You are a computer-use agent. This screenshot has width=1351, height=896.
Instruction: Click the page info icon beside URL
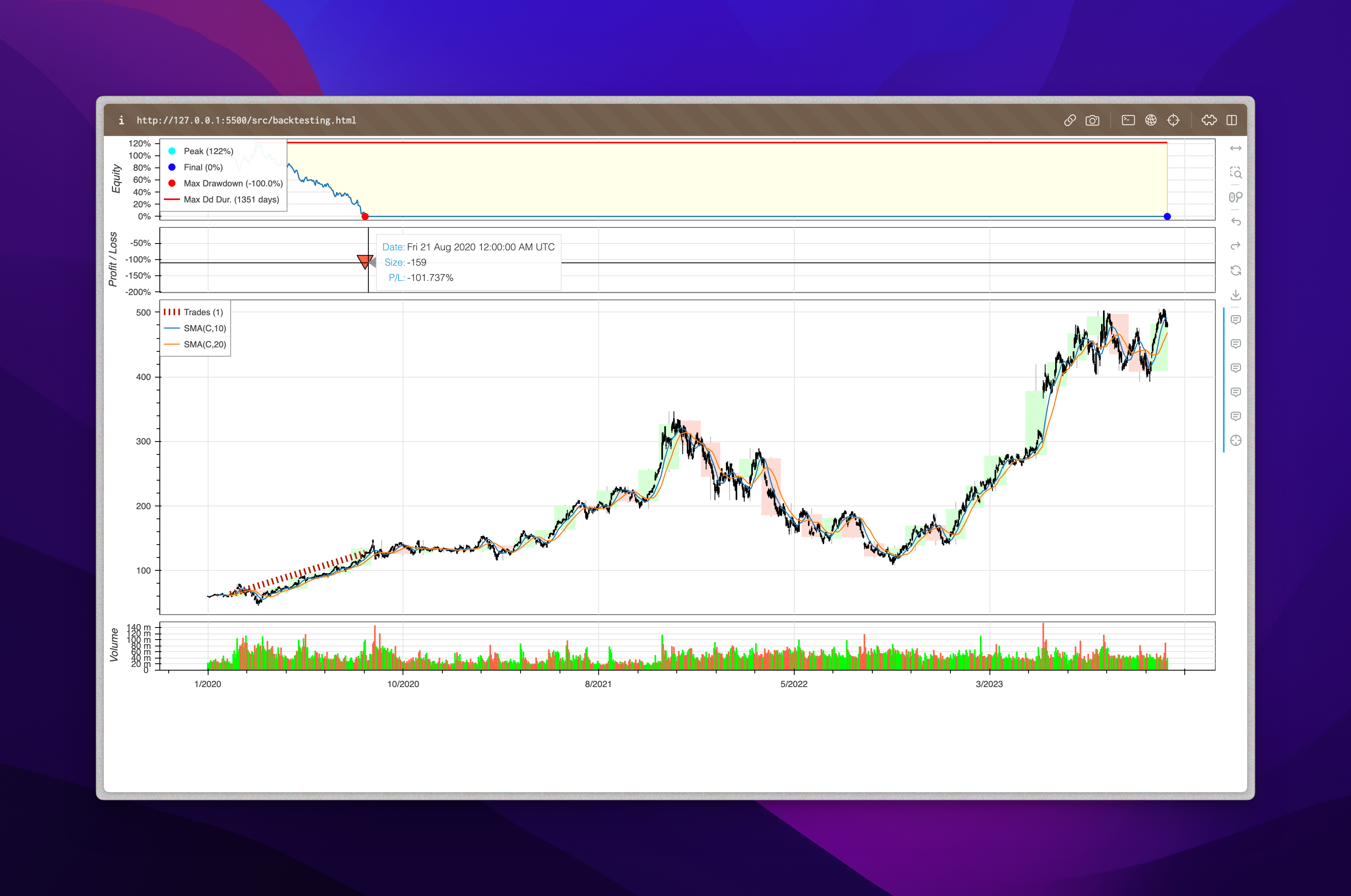point(121,121)
